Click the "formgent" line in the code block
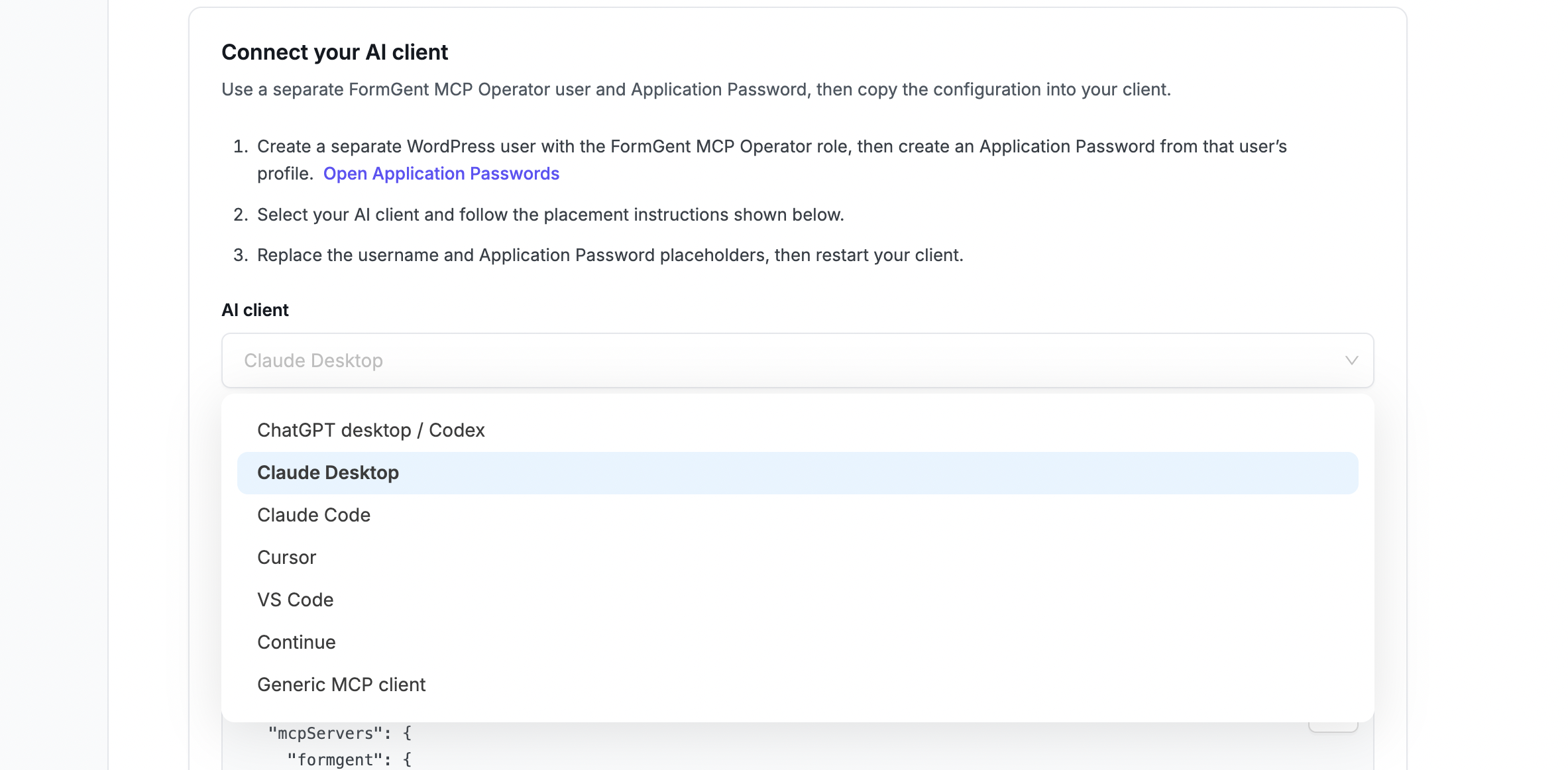The width and height of the screenshot is (1568, 770). click(349, 760)
